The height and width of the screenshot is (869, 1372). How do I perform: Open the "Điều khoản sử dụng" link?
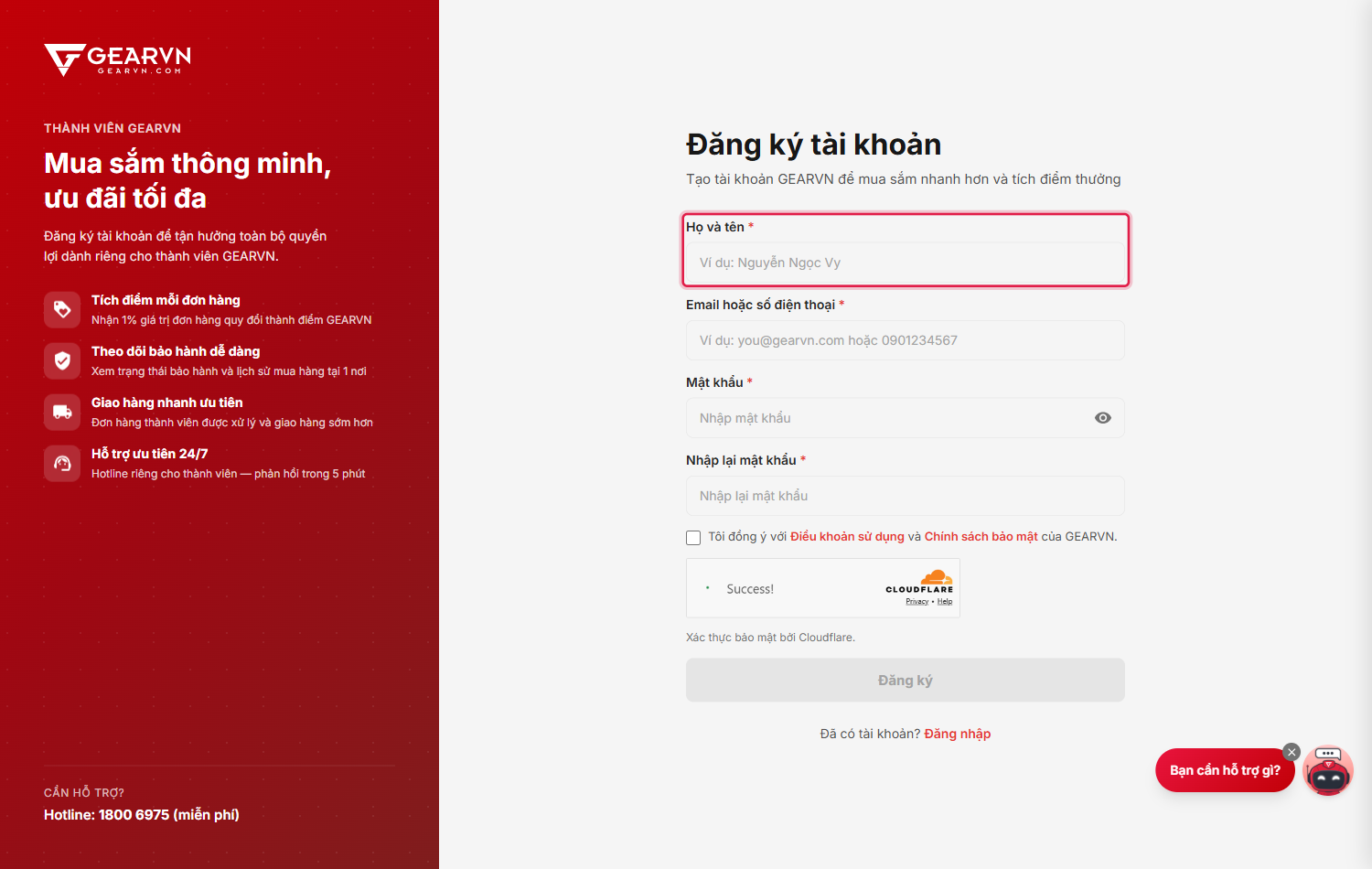pyautogui.click(x=847, y=537)
